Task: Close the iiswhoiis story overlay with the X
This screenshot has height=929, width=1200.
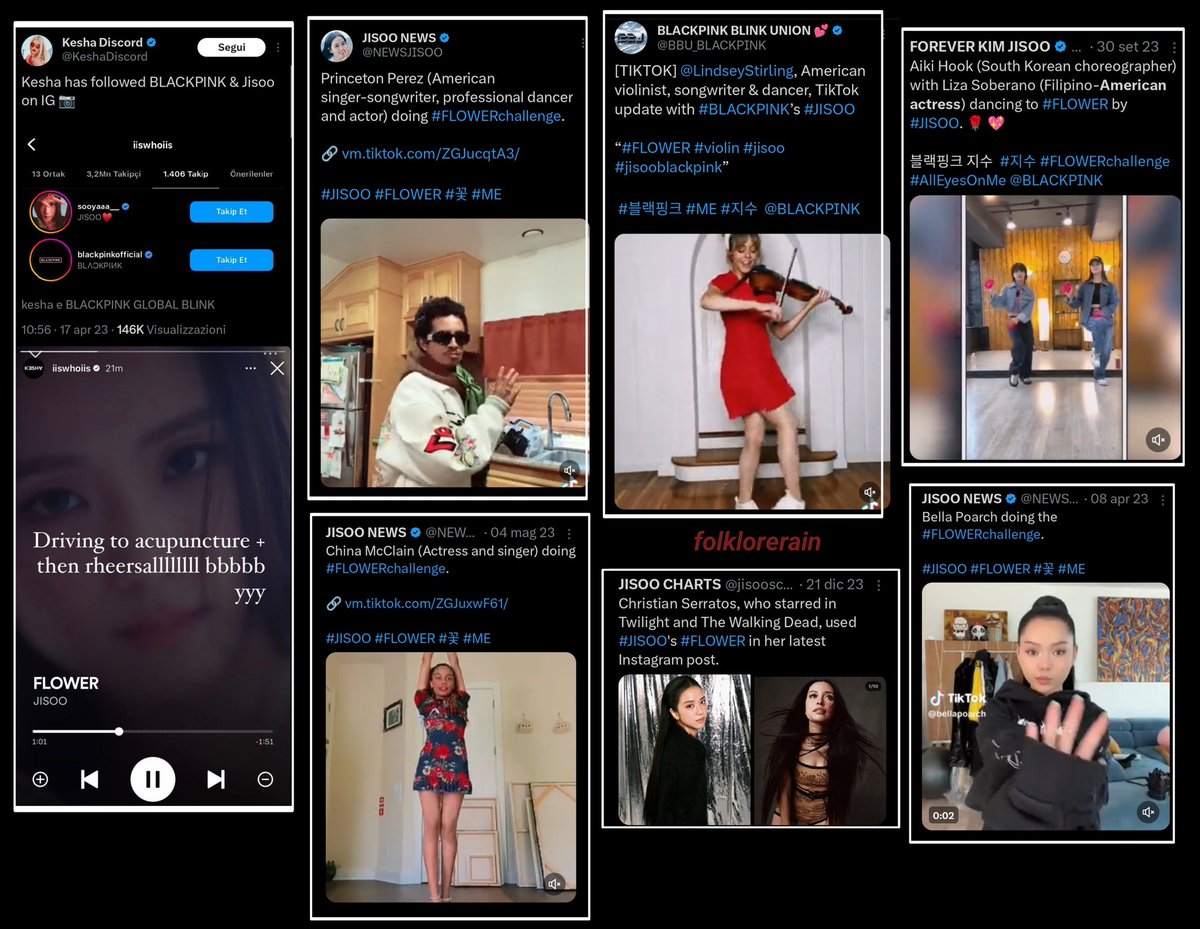Action: (x=277, y=366)
